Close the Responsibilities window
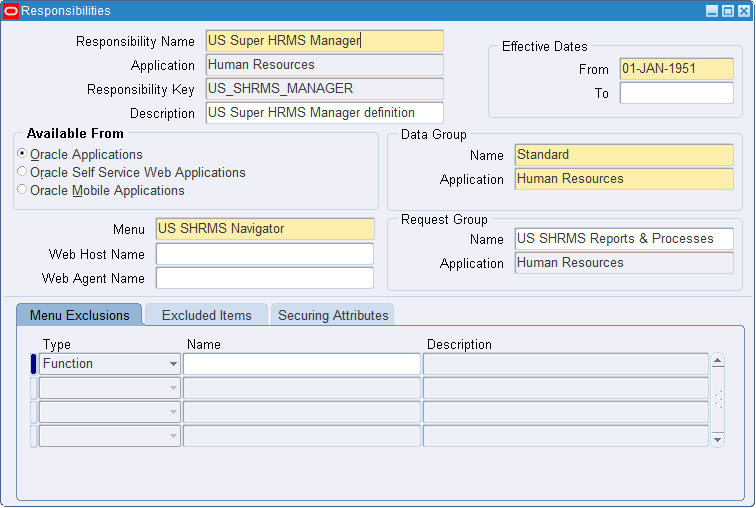Viewport: 756px width, 508px height. [744, 11]
